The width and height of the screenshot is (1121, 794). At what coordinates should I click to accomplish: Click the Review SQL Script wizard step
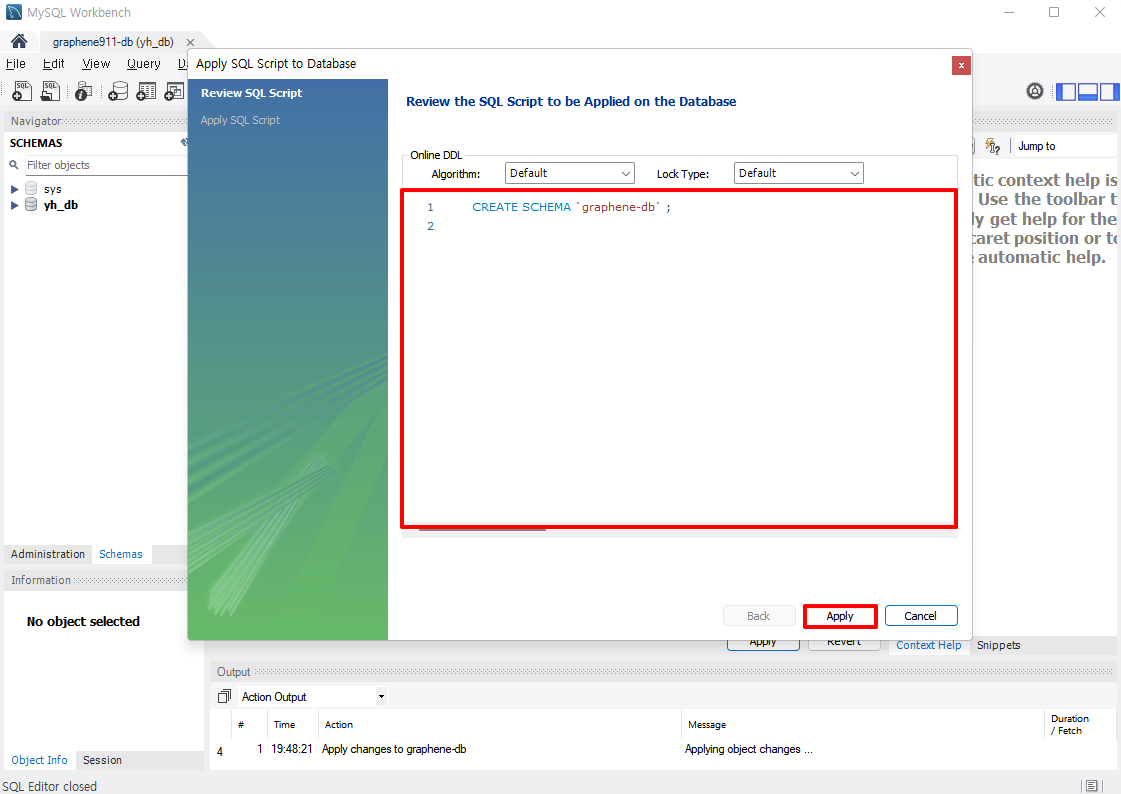coord(252,93)
